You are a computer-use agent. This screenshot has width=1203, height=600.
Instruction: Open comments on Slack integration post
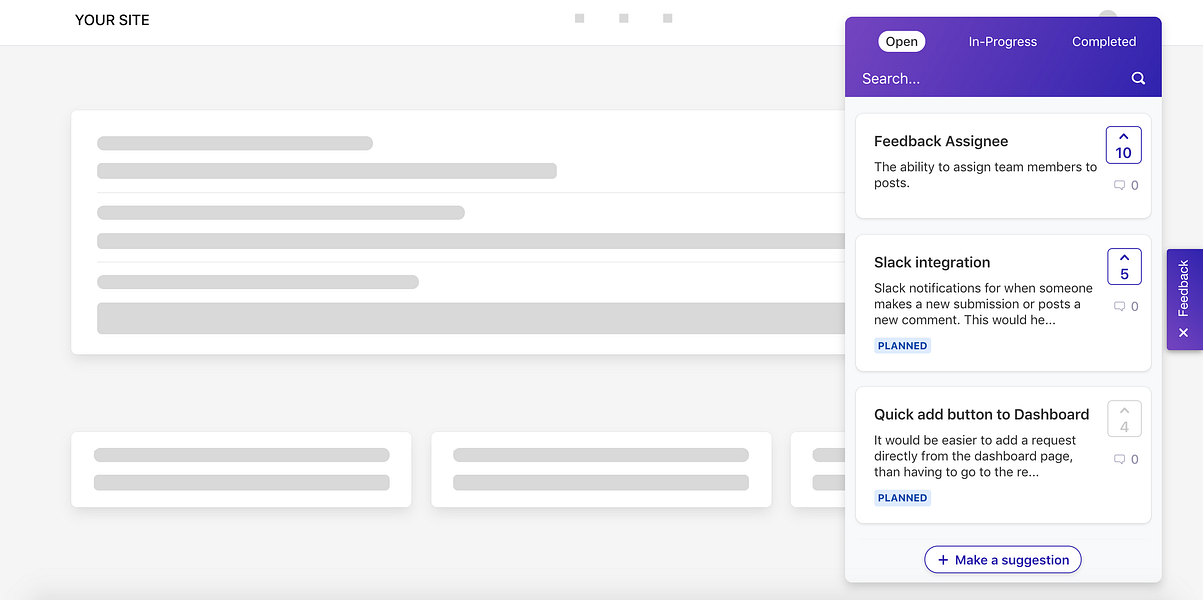click(x=1126, y=307)
